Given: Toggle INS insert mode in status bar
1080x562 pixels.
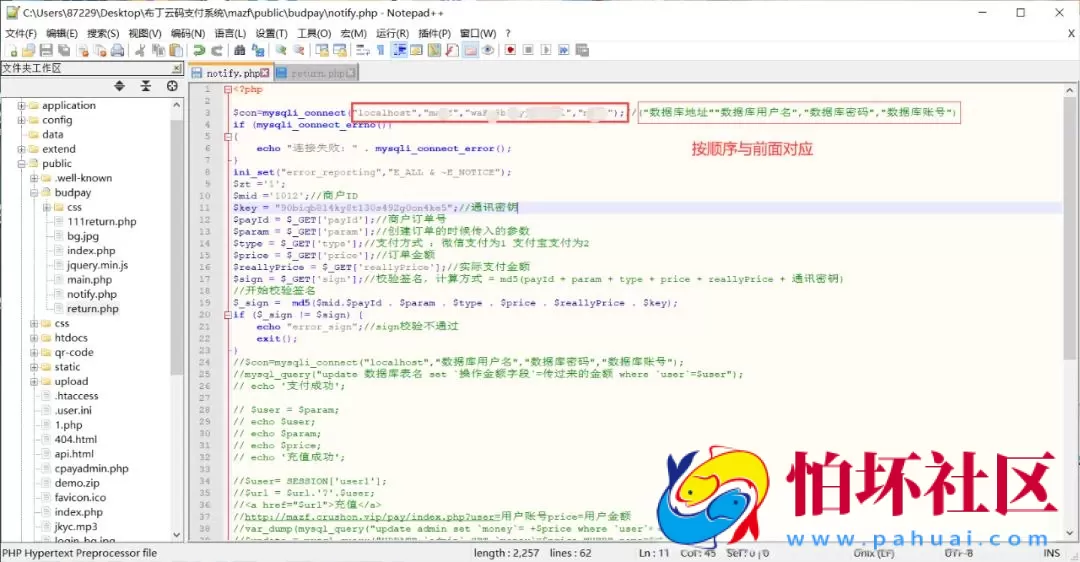Looking at the screenshot, I should point(1051,553).
